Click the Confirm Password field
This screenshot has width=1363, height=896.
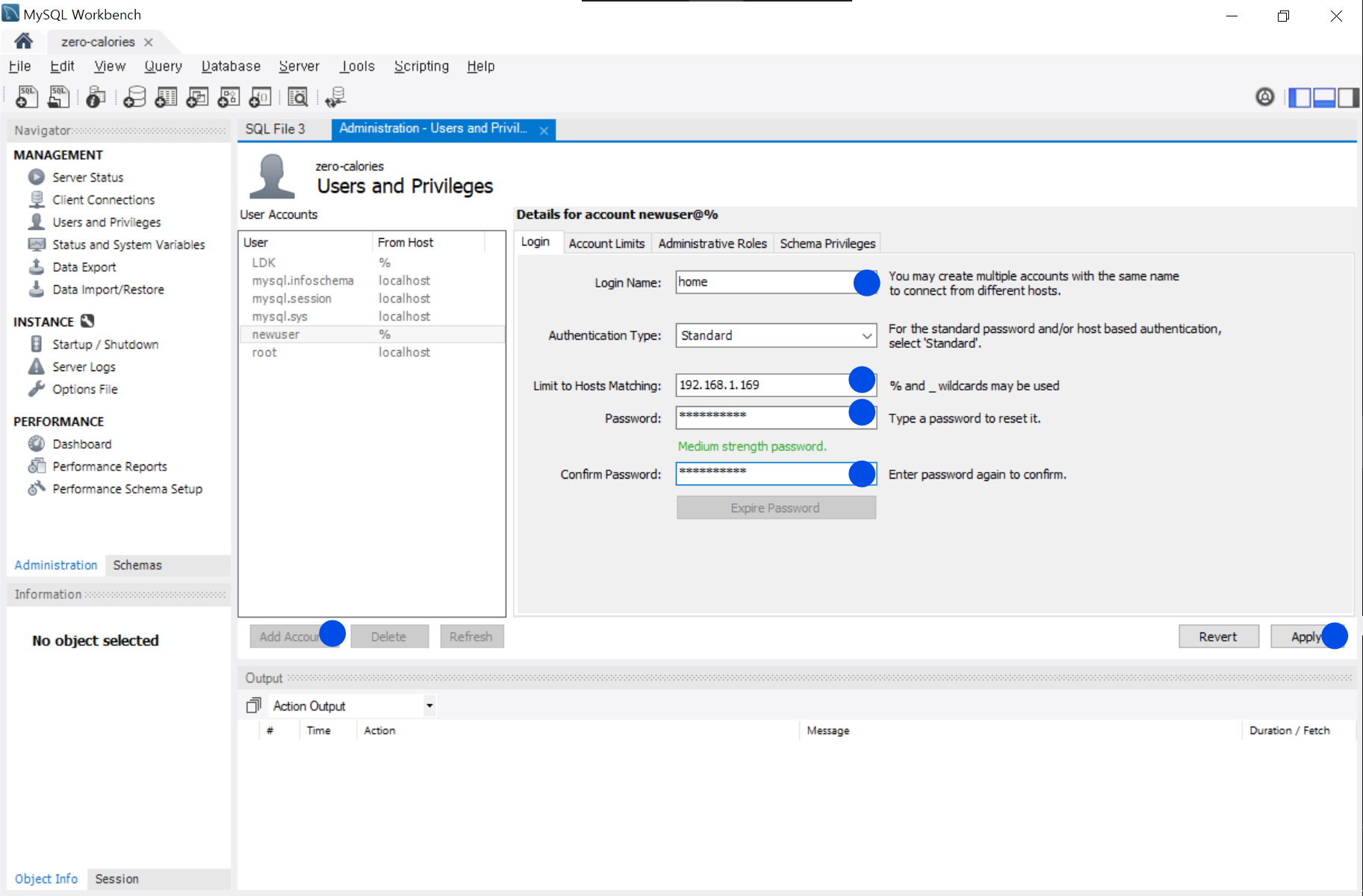pyautogui.click(x=776, y=473)
